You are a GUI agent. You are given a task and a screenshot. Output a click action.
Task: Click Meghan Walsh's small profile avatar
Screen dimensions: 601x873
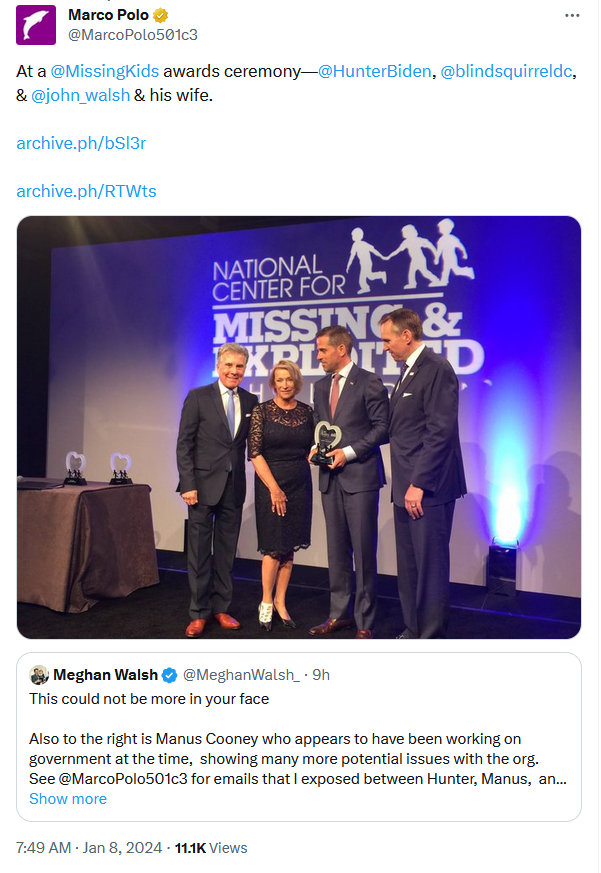coord(39,675)
